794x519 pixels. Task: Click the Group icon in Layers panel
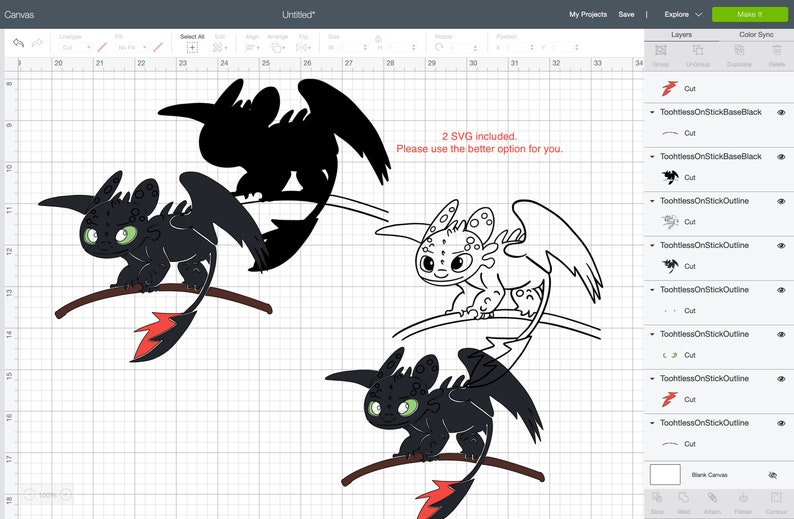(660, 51)
